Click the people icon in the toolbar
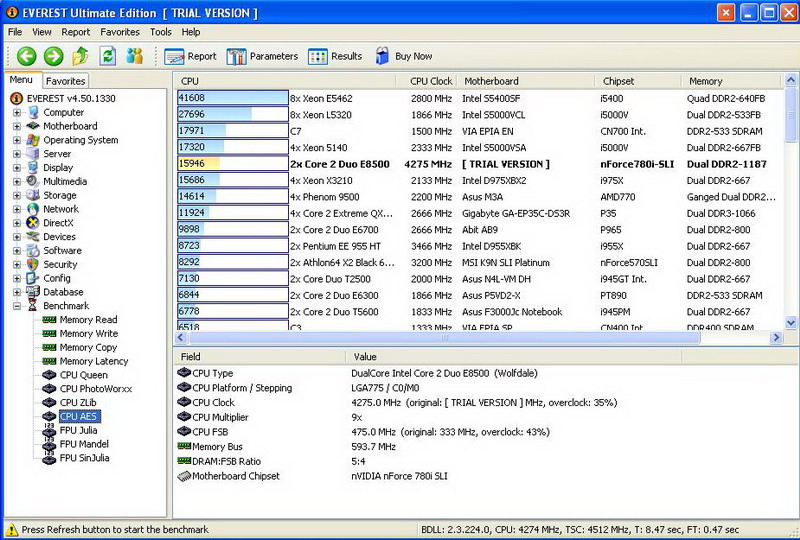This screenshot has width=800, height=540. 134,56
